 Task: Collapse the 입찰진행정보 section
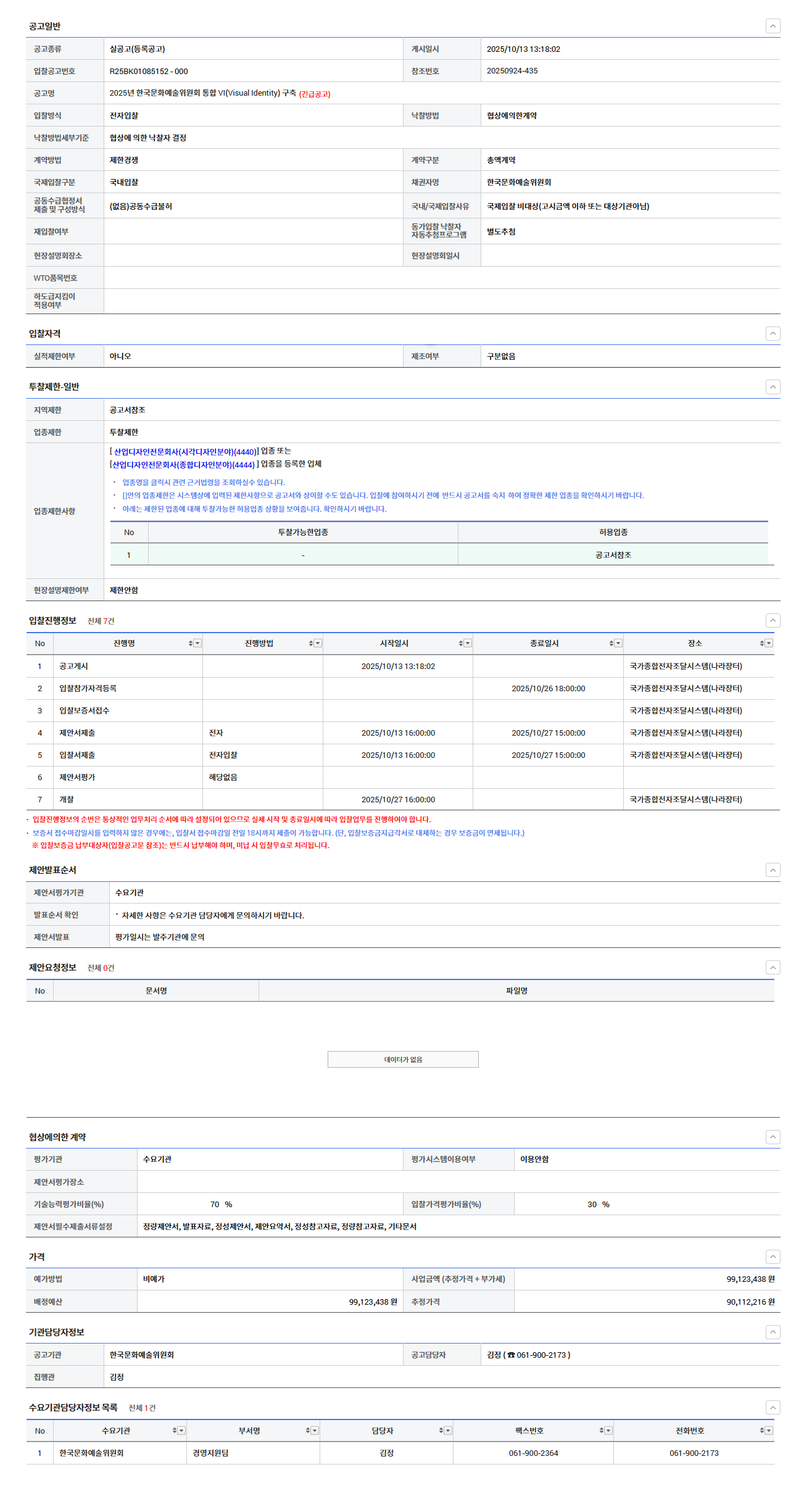773,621
